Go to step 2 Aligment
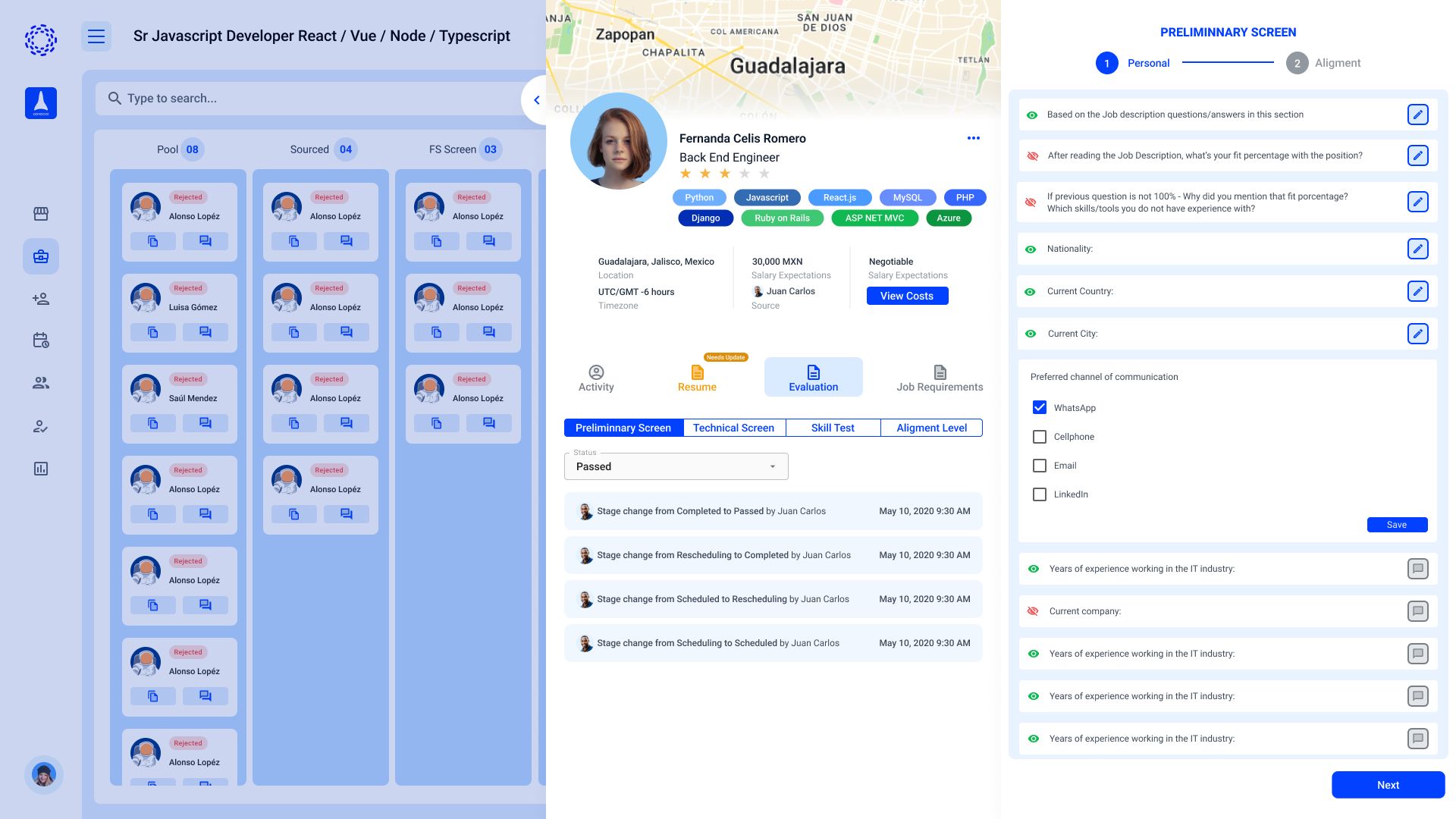 [x=1298, y=63]
